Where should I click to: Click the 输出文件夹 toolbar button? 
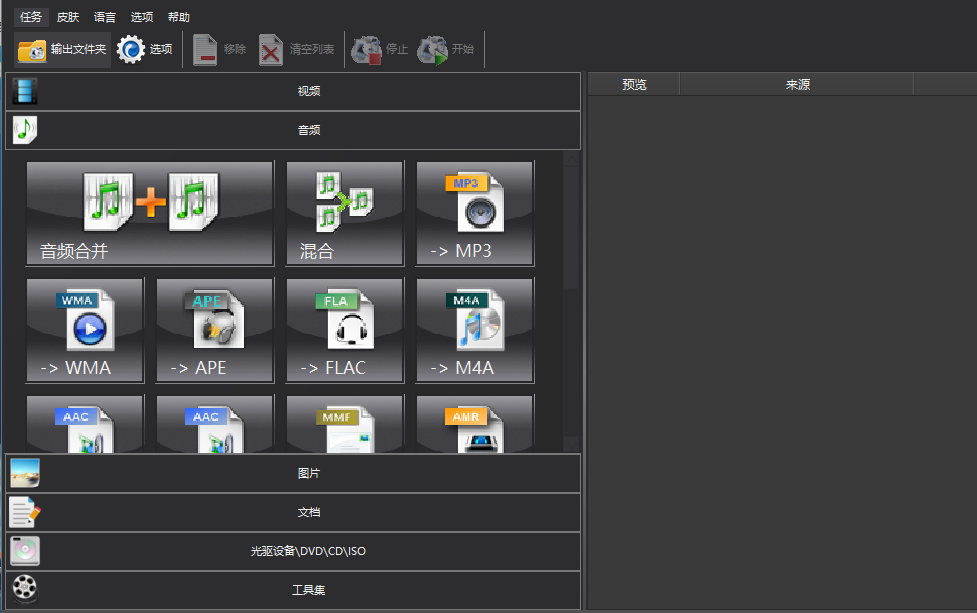pos(62,49)
